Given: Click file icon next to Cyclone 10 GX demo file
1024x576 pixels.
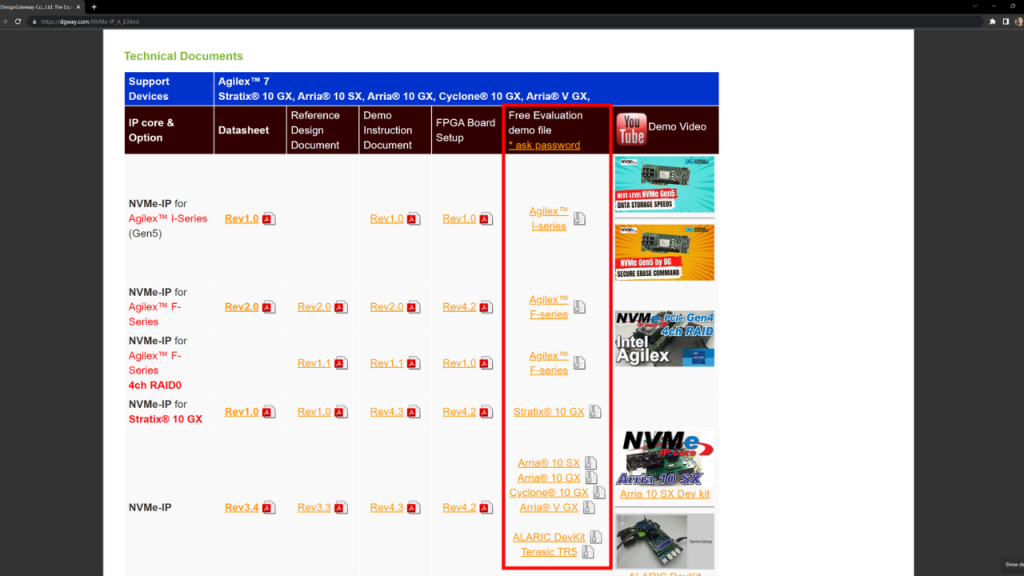Looking at the screenshot, I should (x=599, y=492).
